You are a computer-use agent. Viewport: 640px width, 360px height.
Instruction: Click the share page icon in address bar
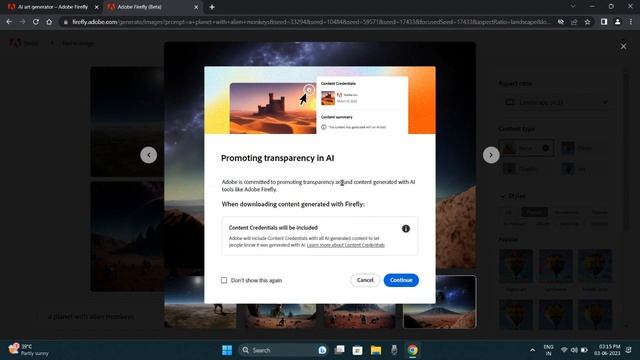coord(574,22)
